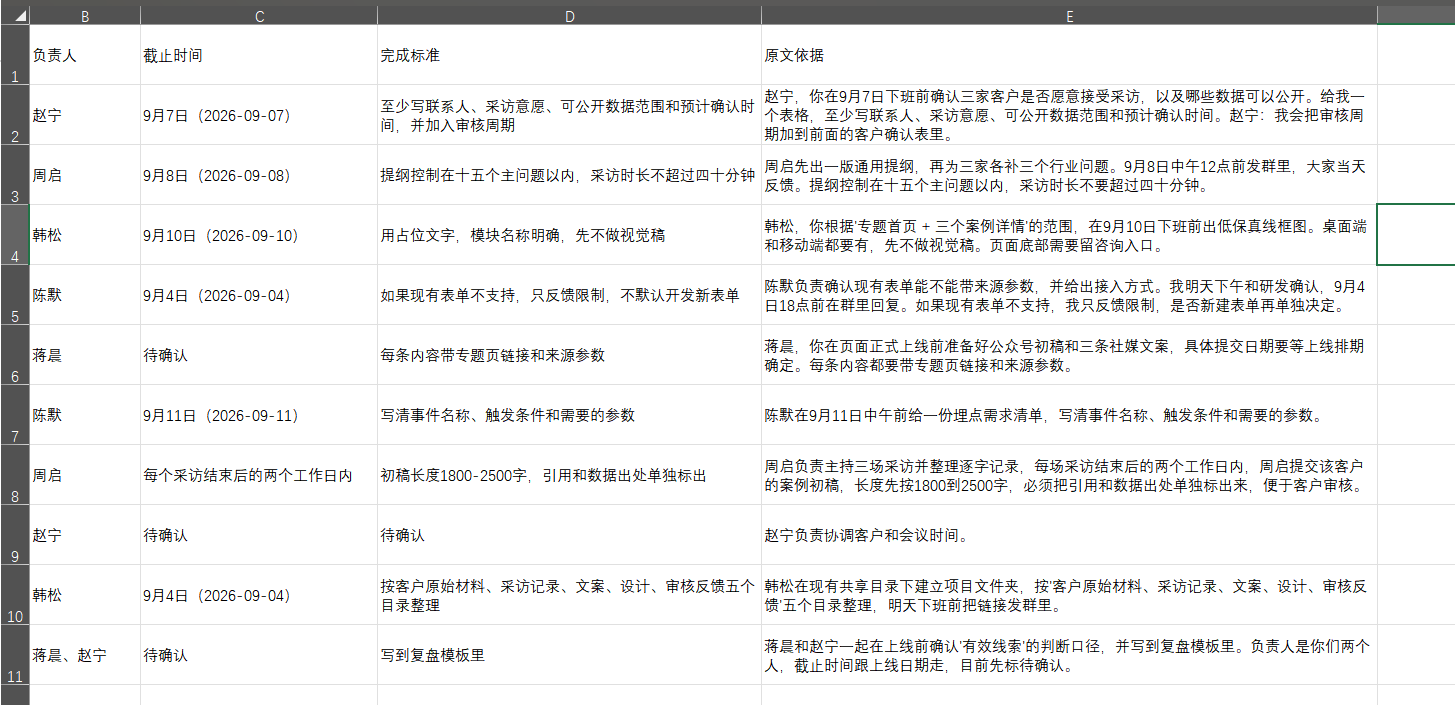
Task: Select source text cell starting 韩松，你根据
Action: click(x=1069, y=235)
